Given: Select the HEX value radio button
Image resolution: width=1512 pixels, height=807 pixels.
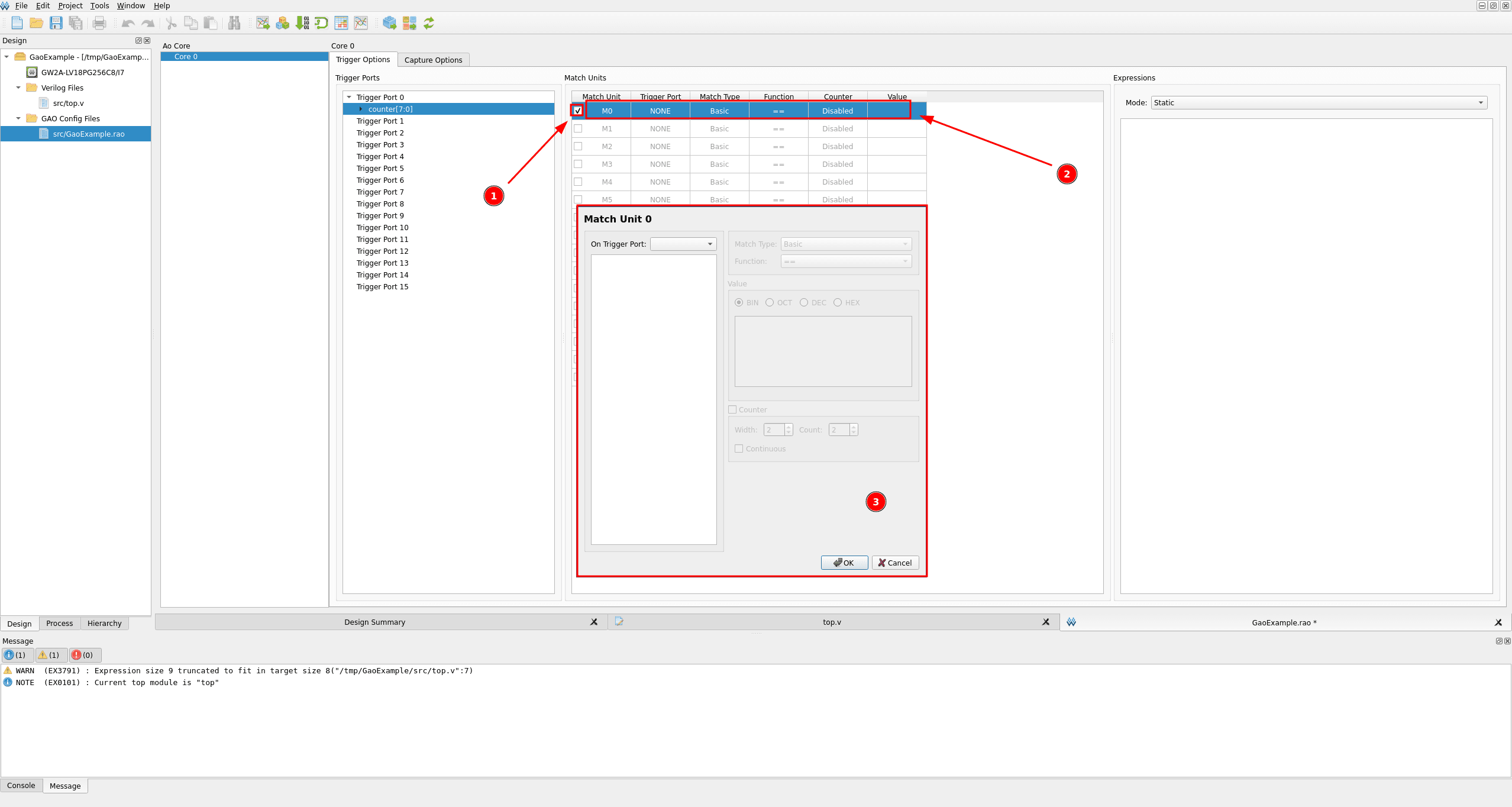Looking at the screenshot, I should pos(838,302).
